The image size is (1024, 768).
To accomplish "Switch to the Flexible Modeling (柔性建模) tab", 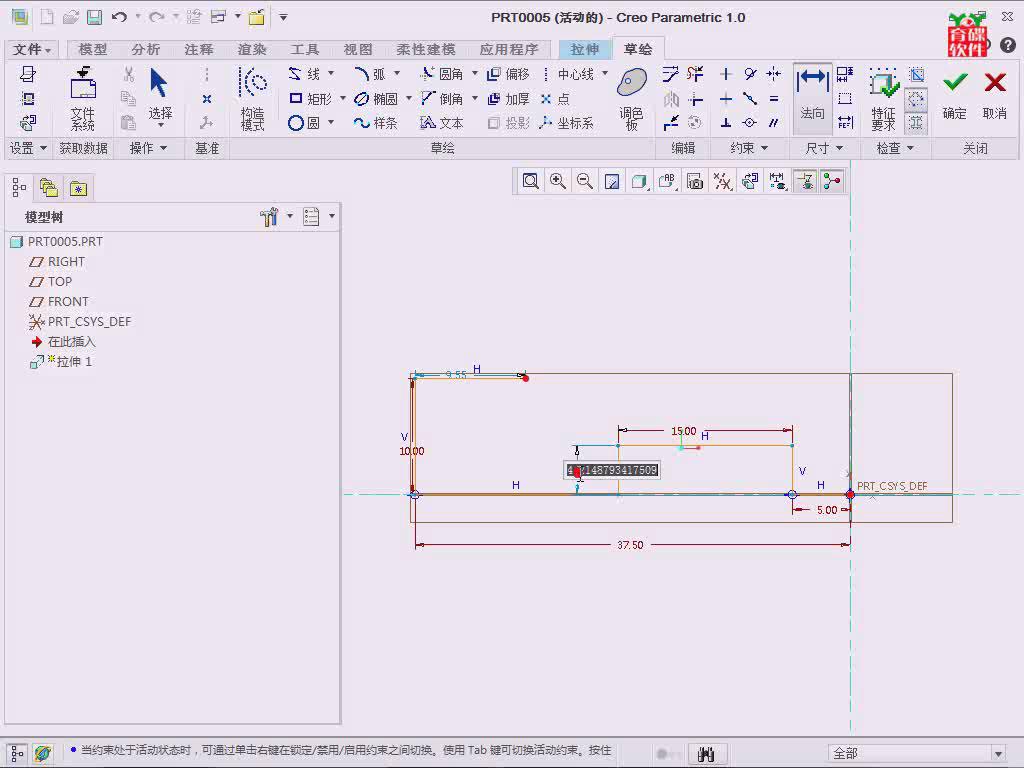I will (426, 50).
